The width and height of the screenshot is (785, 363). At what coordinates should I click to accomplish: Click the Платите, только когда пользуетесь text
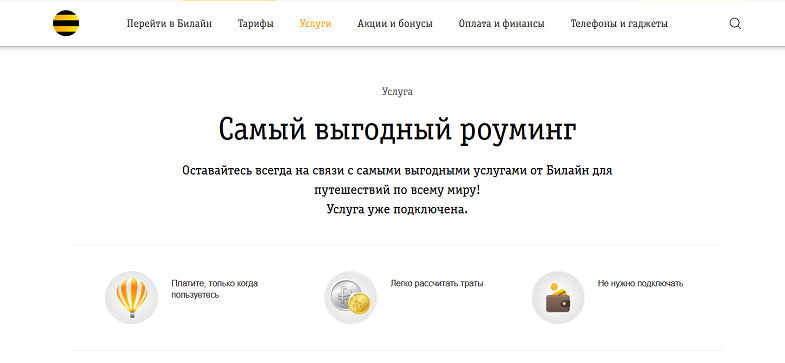tap(215, 289)
